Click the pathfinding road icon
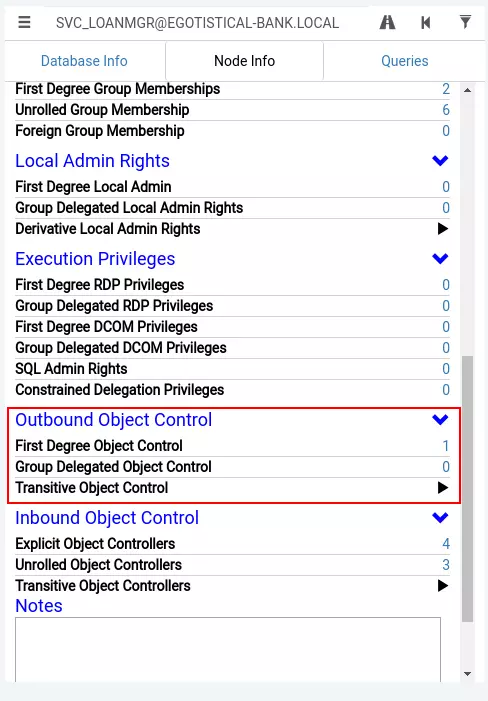Screen dimensions: 488x701 point(387,22)
